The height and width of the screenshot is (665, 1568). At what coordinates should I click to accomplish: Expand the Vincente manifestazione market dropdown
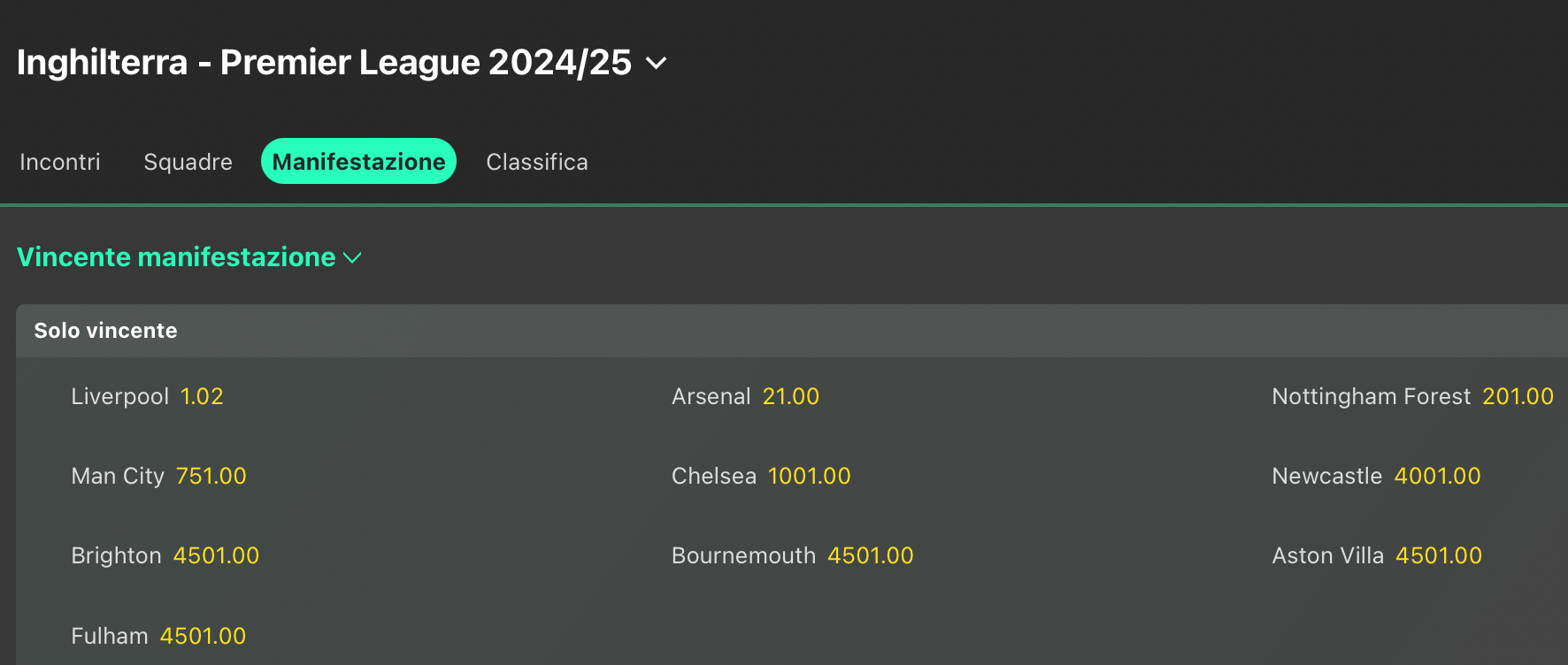(188, 257)
